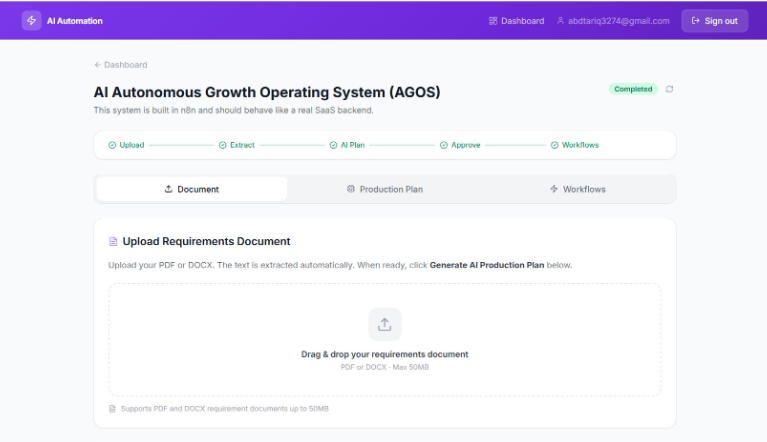Click the Production Plan tab icon
767x442 pixels.
click(x=351, y=189)
